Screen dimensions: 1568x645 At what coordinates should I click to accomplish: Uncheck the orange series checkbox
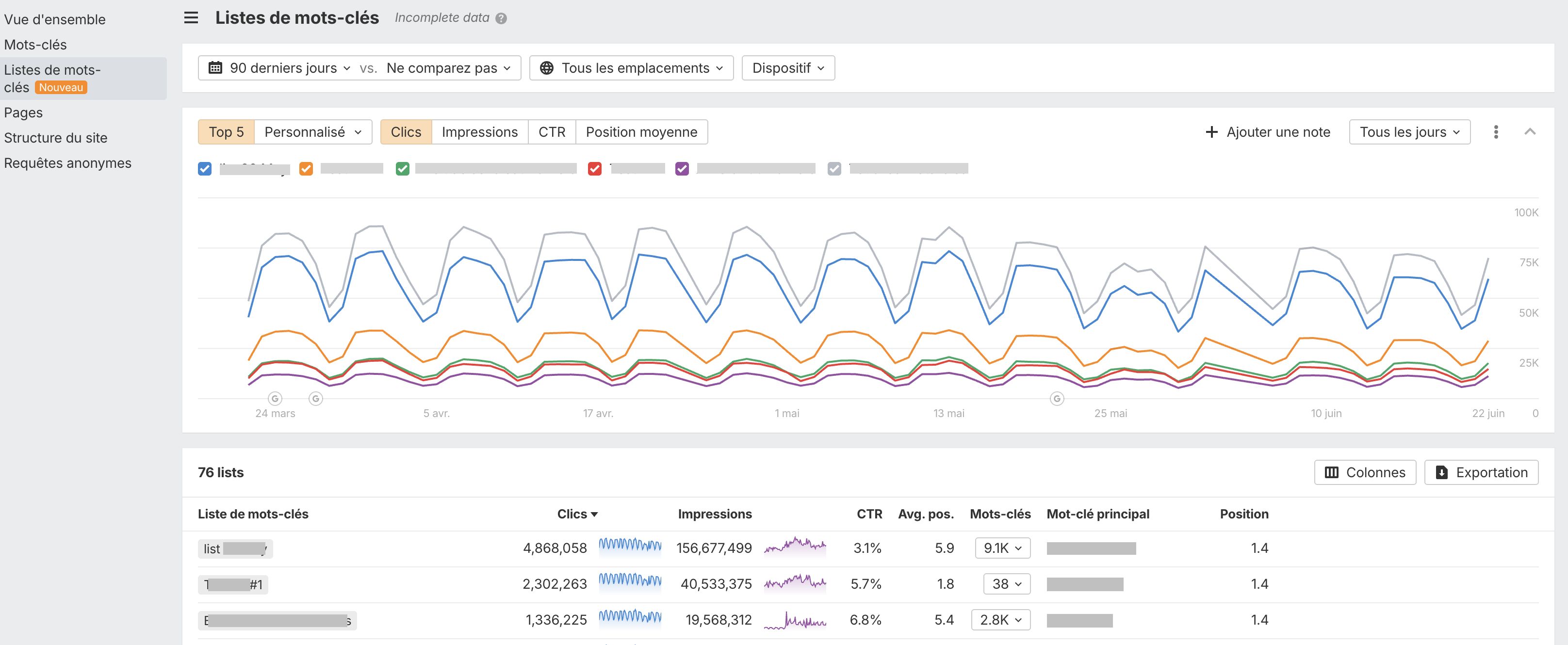tap(306, 169)
